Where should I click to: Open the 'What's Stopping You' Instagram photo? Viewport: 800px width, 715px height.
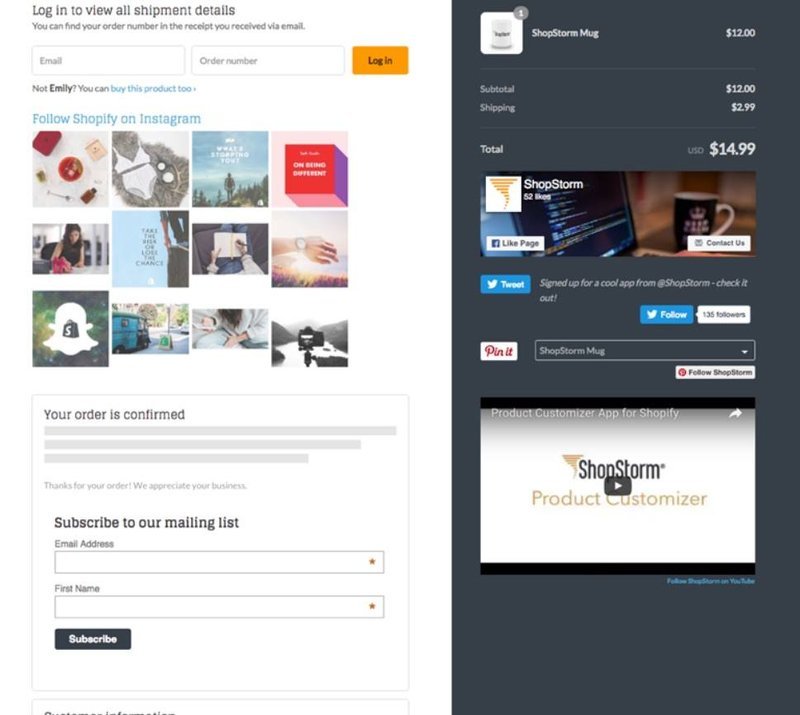tap(230, 169)
